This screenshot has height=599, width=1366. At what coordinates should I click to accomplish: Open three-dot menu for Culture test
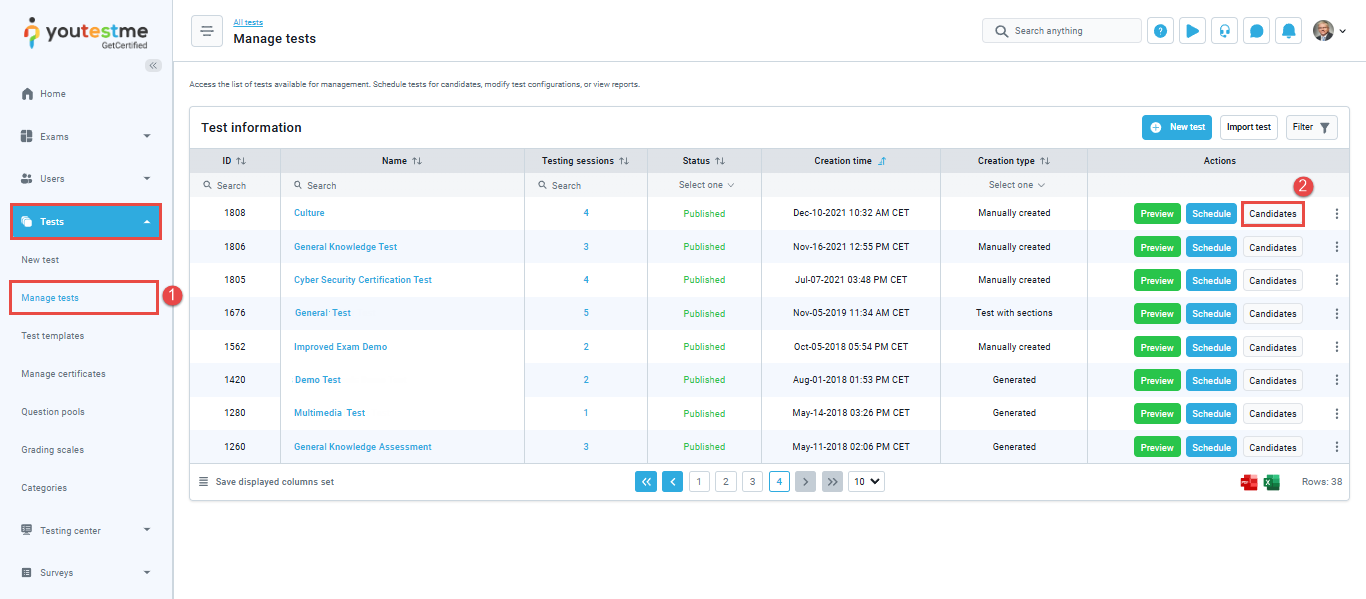1337,214
